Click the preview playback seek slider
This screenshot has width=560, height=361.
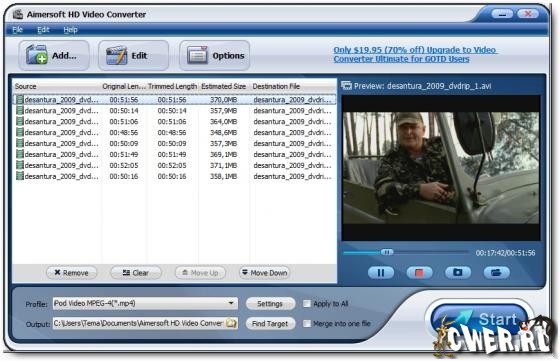(x=406, y=252)
